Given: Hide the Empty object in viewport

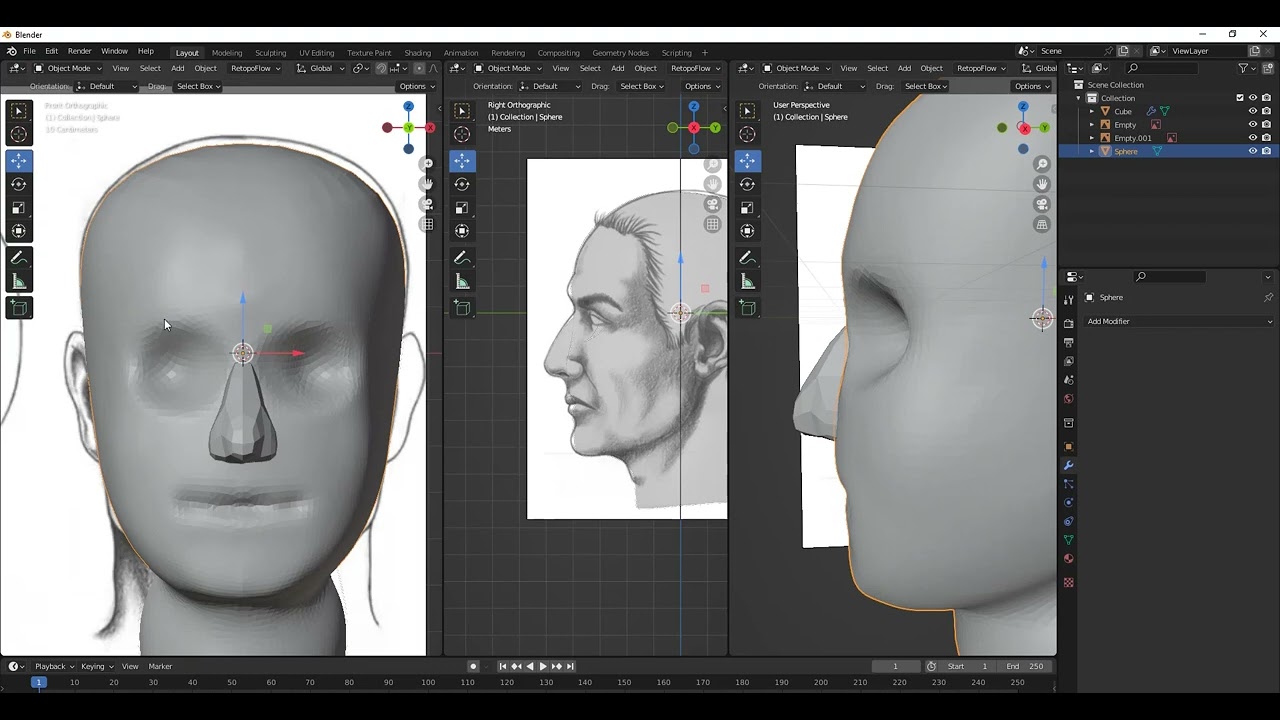Looking at the screenshot, I should click(x=1252, y=124).
